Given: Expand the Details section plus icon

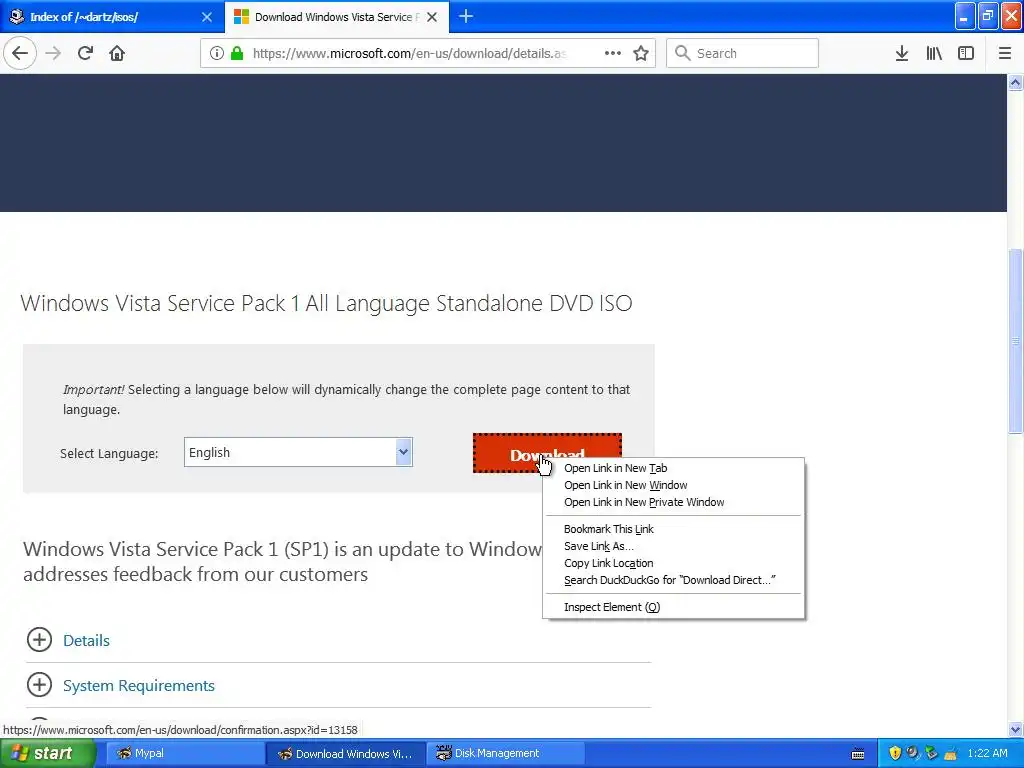Looking at the screenshot, I should click(39, 639).
